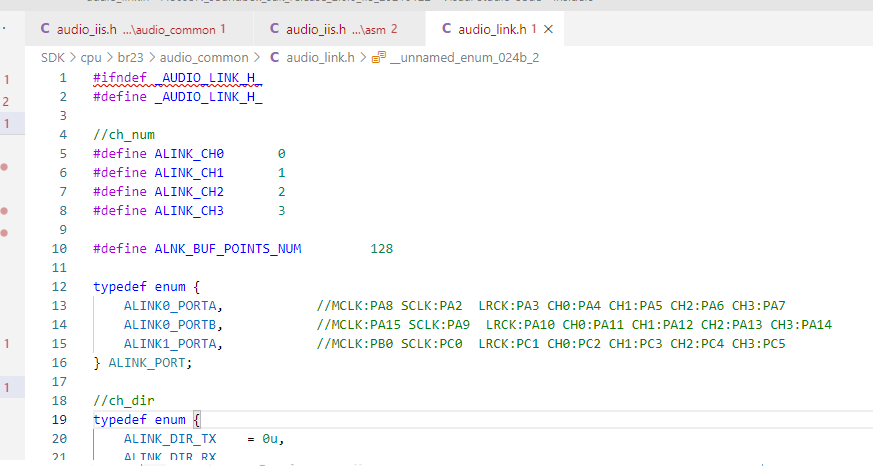
Task: Click the 0u value on line 20
Action: (x=270, y=439)
